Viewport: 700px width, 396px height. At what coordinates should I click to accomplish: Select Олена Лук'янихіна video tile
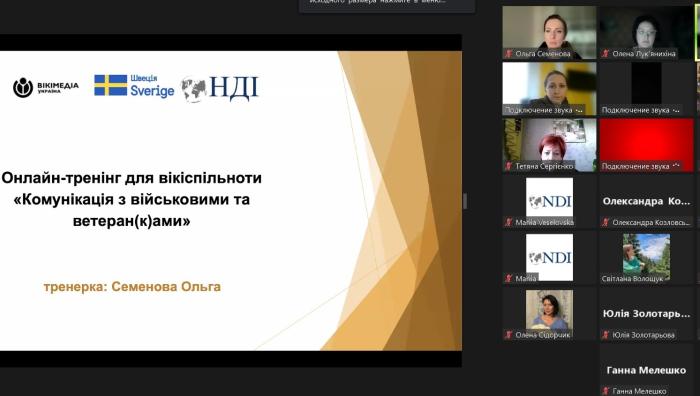646,32
